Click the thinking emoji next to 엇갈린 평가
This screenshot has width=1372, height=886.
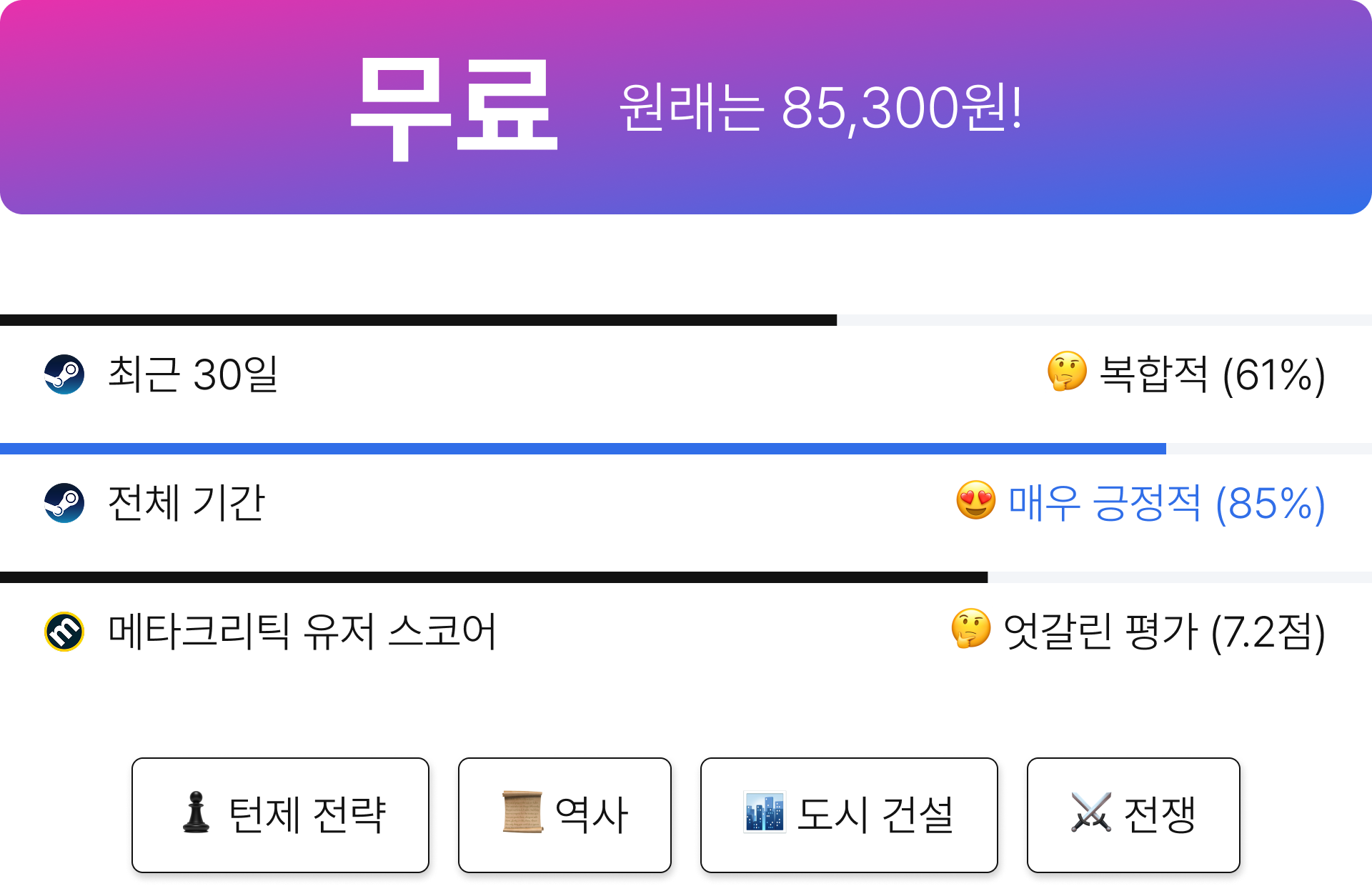971,629
